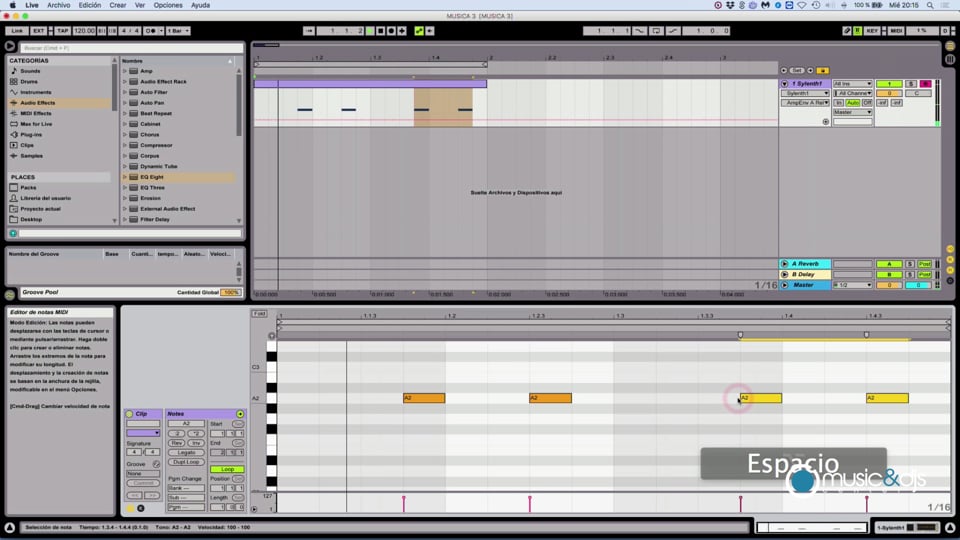
Task: Toggle the info view triangle at bottom left
Action: tap(10, 527)
